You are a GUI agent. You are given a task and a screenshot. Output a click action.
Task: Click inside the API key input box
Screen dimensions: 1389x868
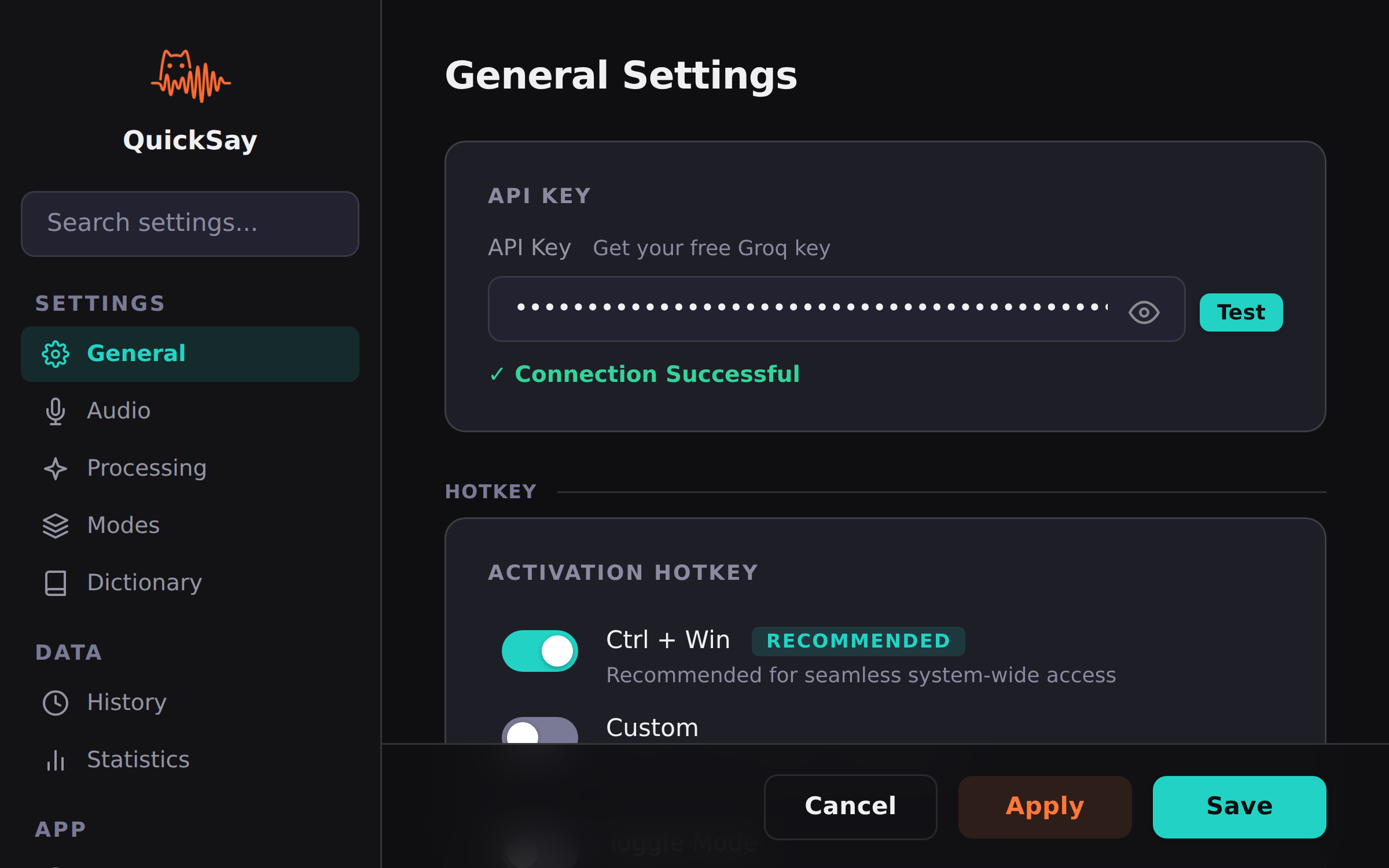pyautogui.click(x=810, y=309)
